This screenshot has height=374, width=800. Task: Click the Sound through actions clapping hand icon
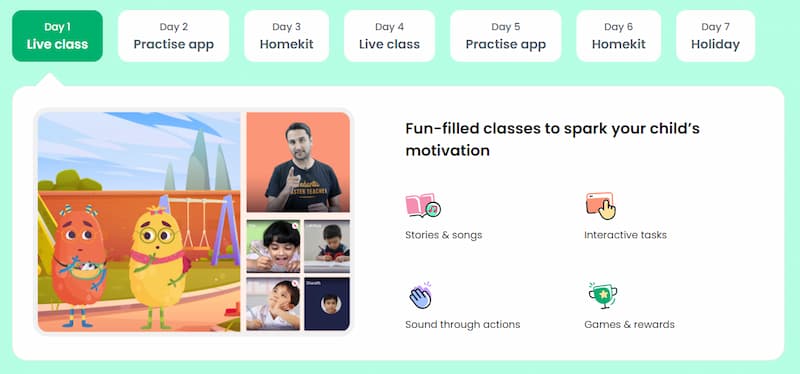click(420, 295)
